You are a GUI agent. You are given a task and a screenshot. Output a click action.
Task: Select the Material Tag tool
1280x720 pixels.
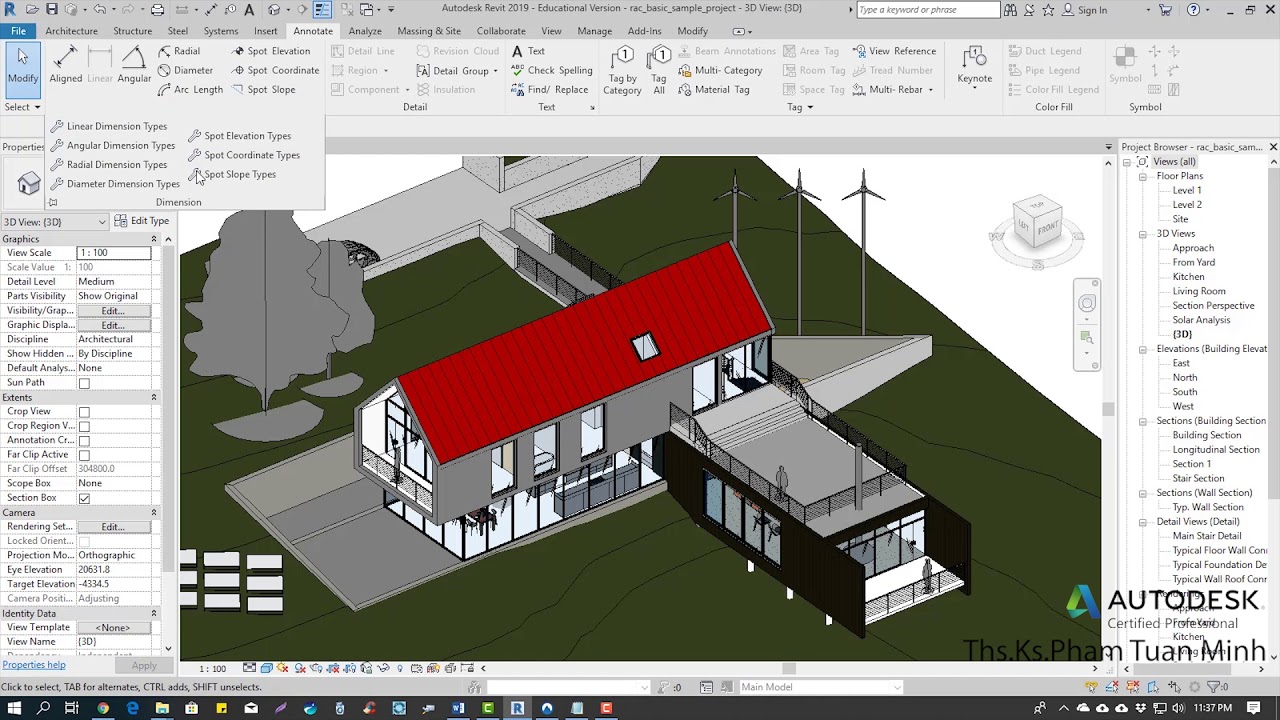pyautogui.click(x=714, y=89)
